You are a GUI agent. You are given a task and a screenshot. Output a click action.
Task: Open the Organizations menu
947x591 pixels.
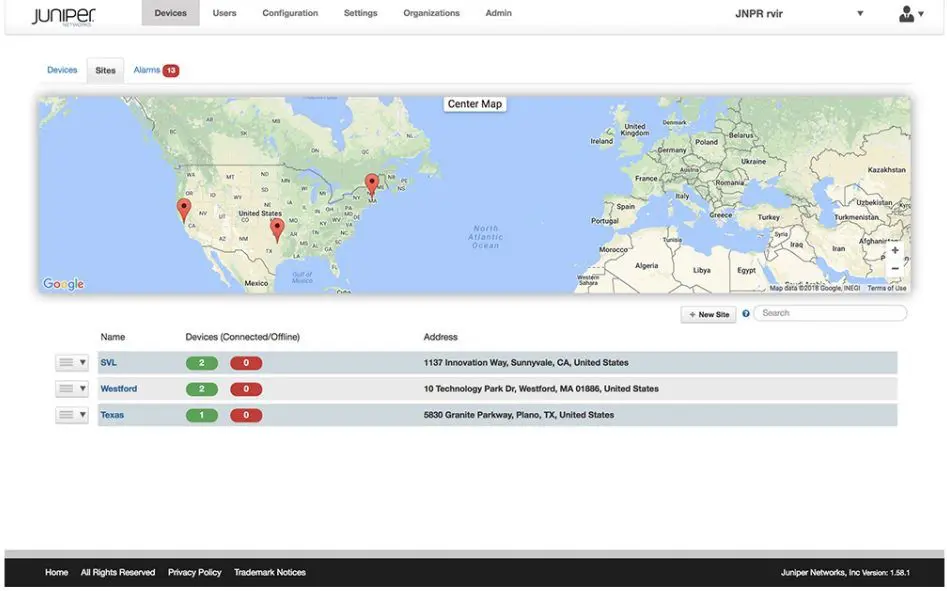[x=431, y=13]
